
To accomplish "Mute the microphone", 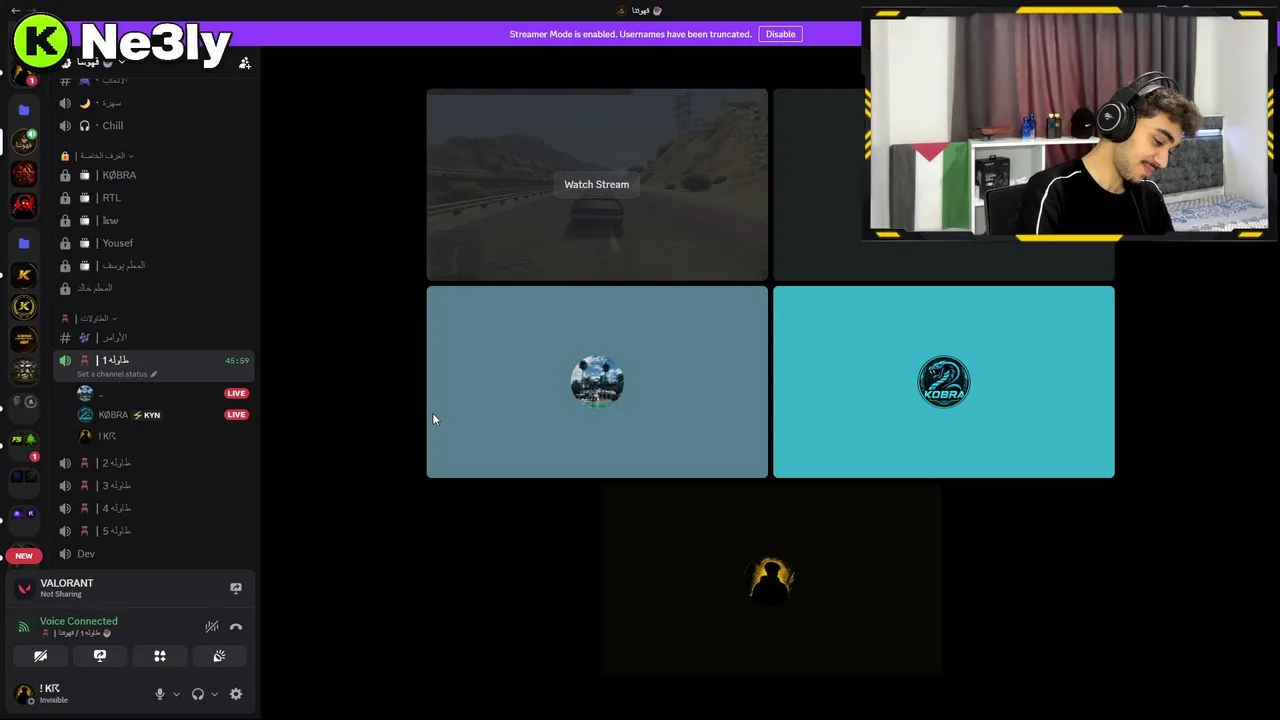I will click(x=160, y=694).
